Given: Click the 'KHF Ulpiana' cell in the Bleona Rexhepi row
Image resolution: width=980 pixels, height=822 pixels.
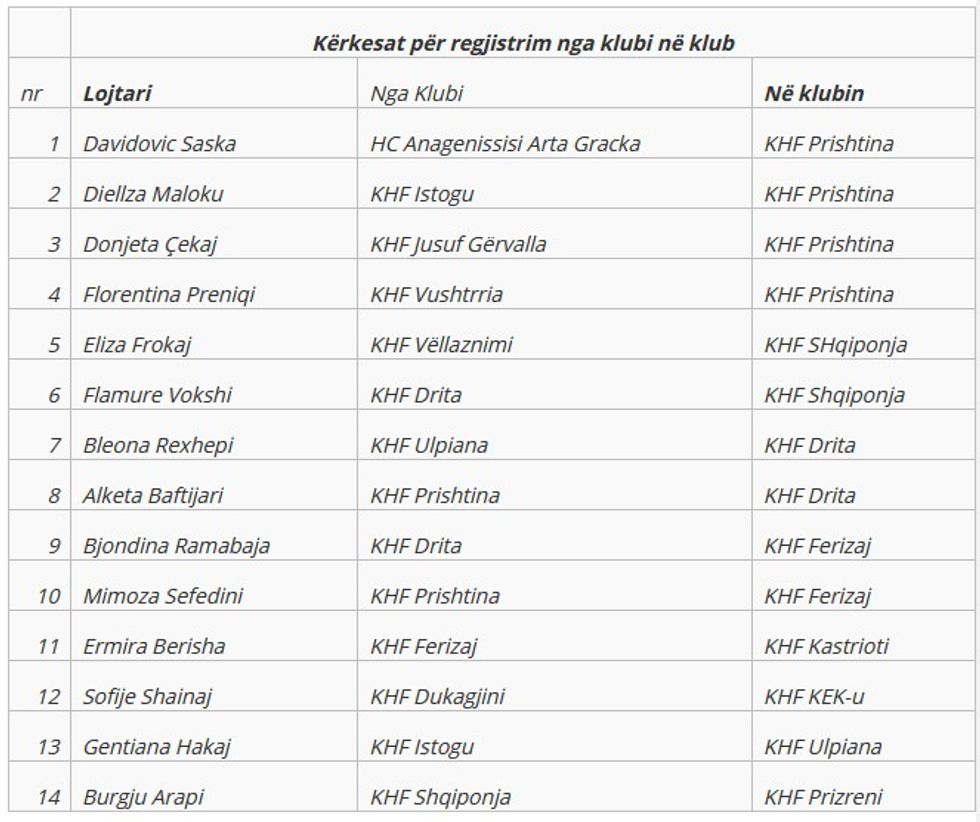Looking at the screenshot, I should click(429, 445).
